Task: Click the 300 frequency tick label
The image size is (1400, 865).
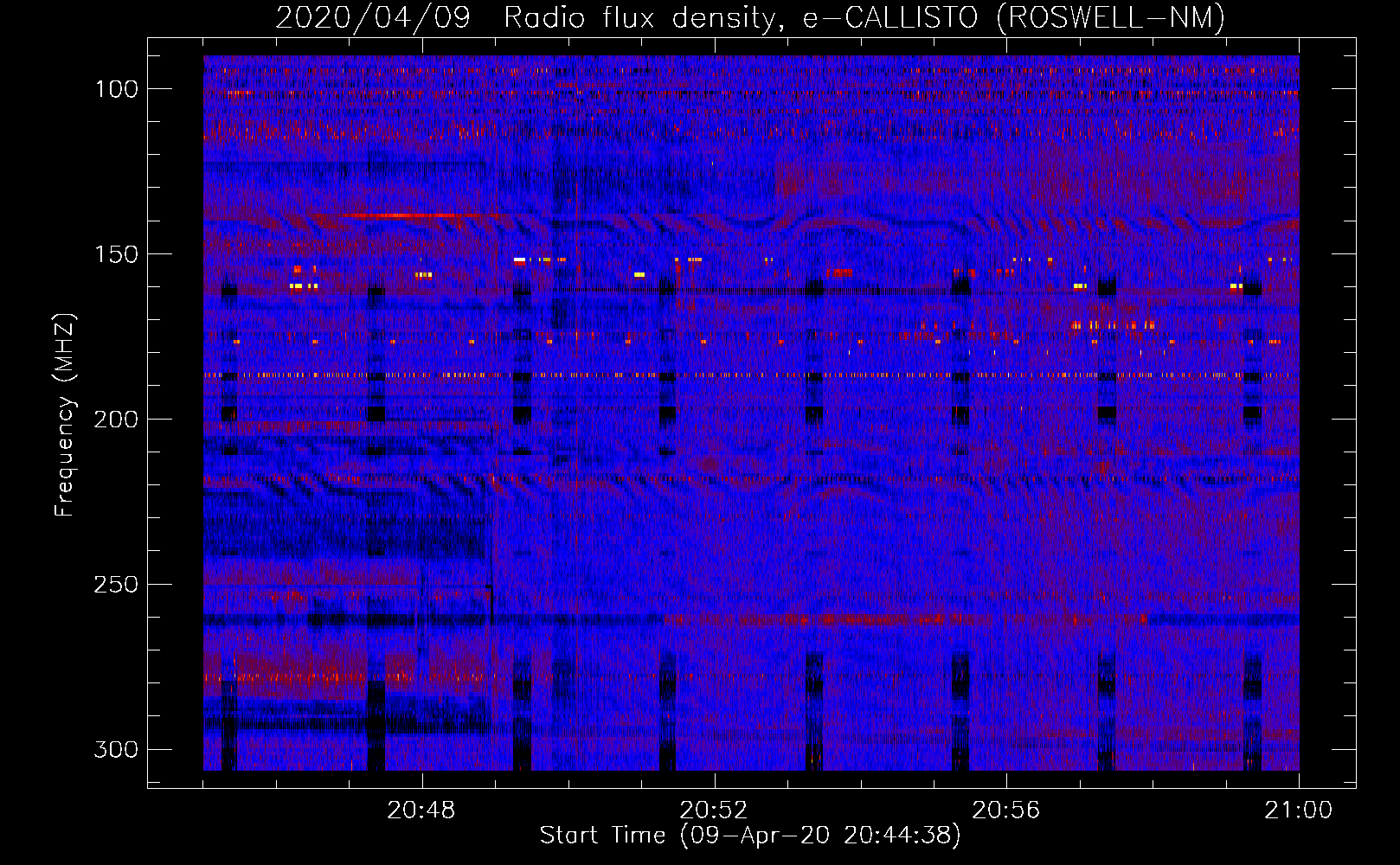Action: pyautogui.click(x=116, y=750)
